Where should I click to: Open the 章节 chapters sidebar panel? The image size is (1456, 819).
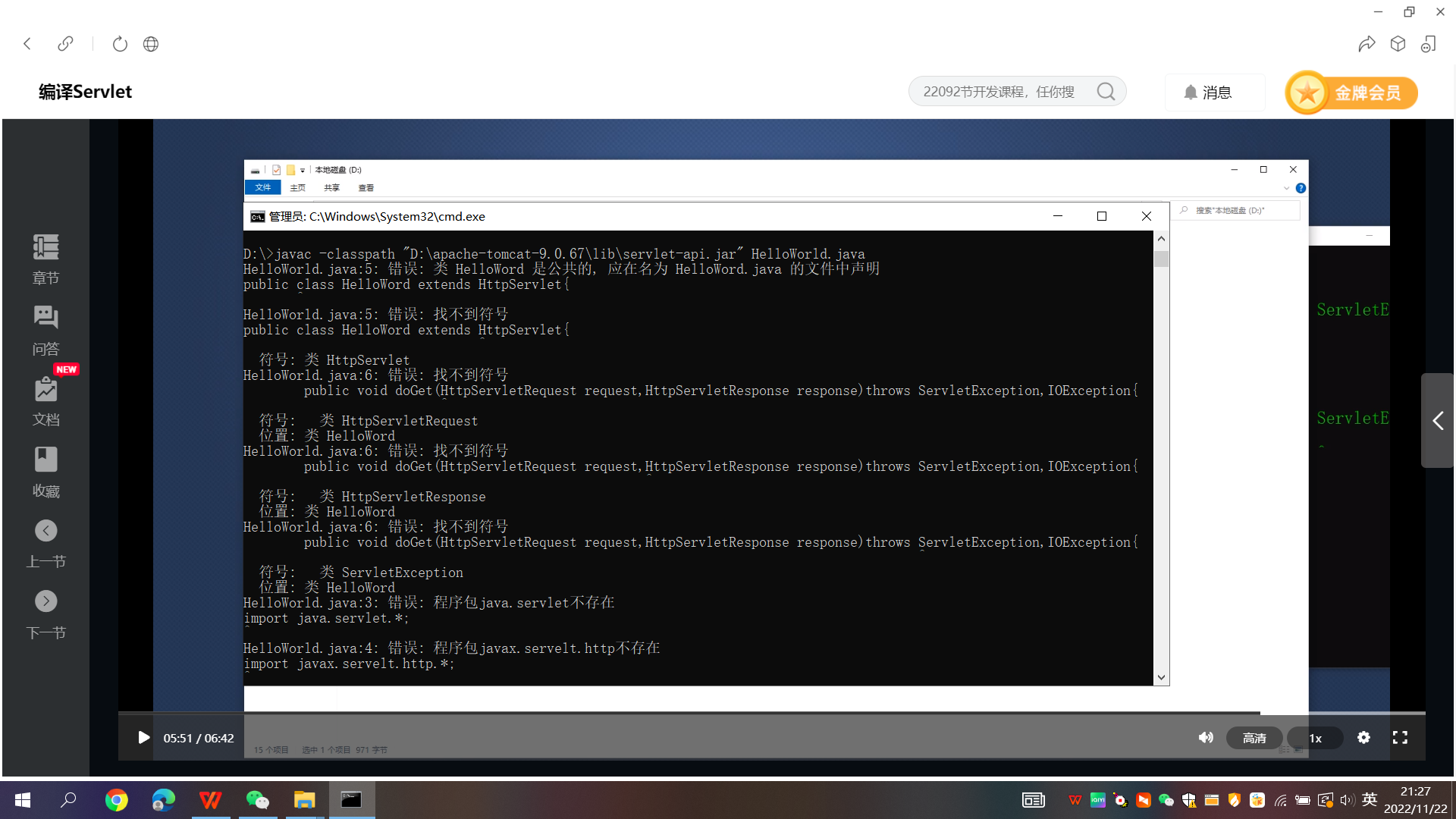click(45, 259)
